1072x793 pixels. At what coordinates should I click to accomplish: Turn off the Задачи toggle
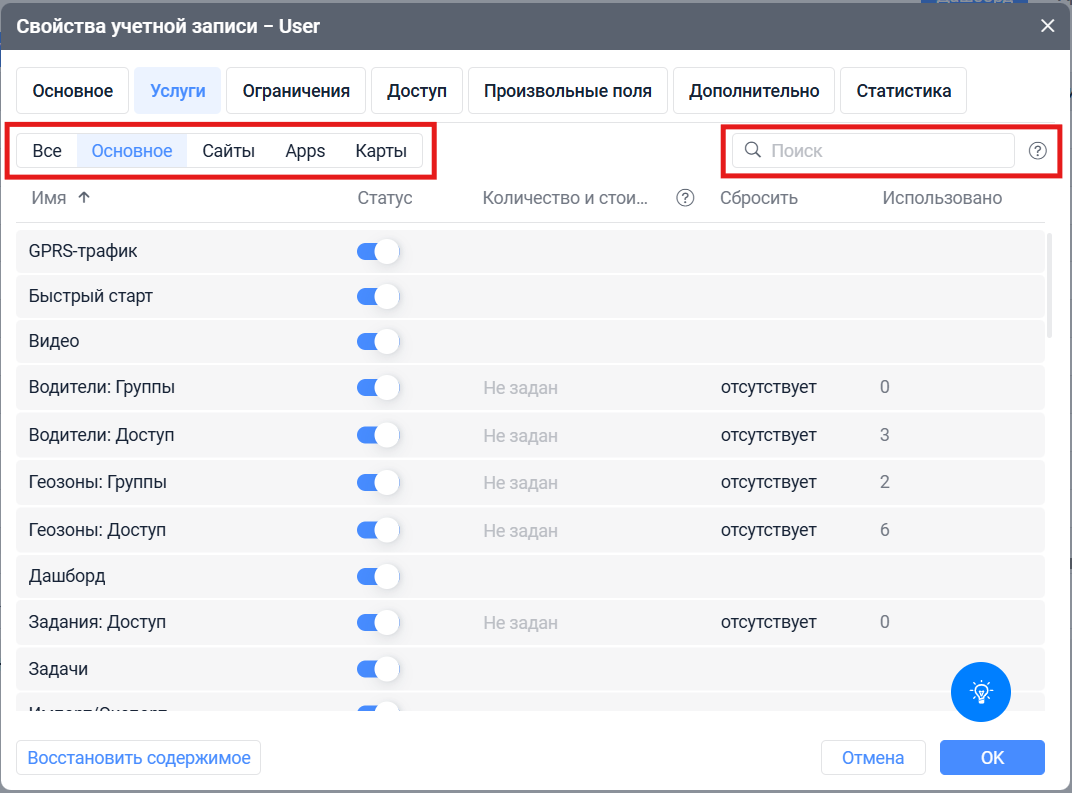click(378, 668)
